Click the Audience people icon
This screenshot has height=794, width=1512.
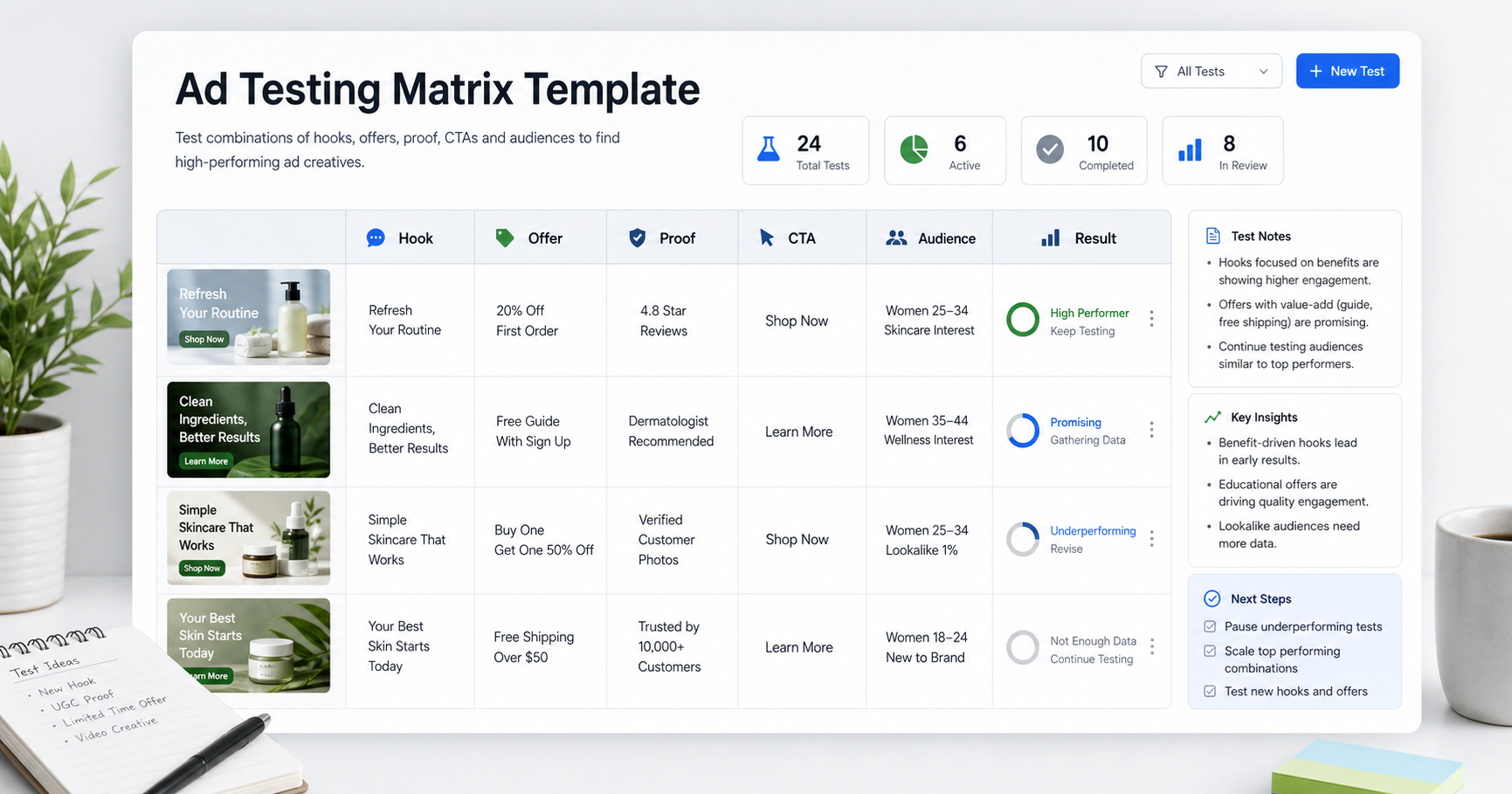(x=896, y=238)
